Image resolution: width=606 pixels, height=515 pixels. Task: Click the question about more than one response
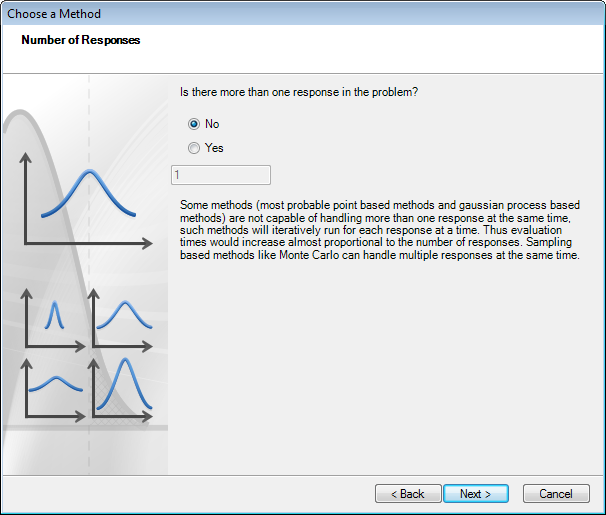click(x=298, y=92)
